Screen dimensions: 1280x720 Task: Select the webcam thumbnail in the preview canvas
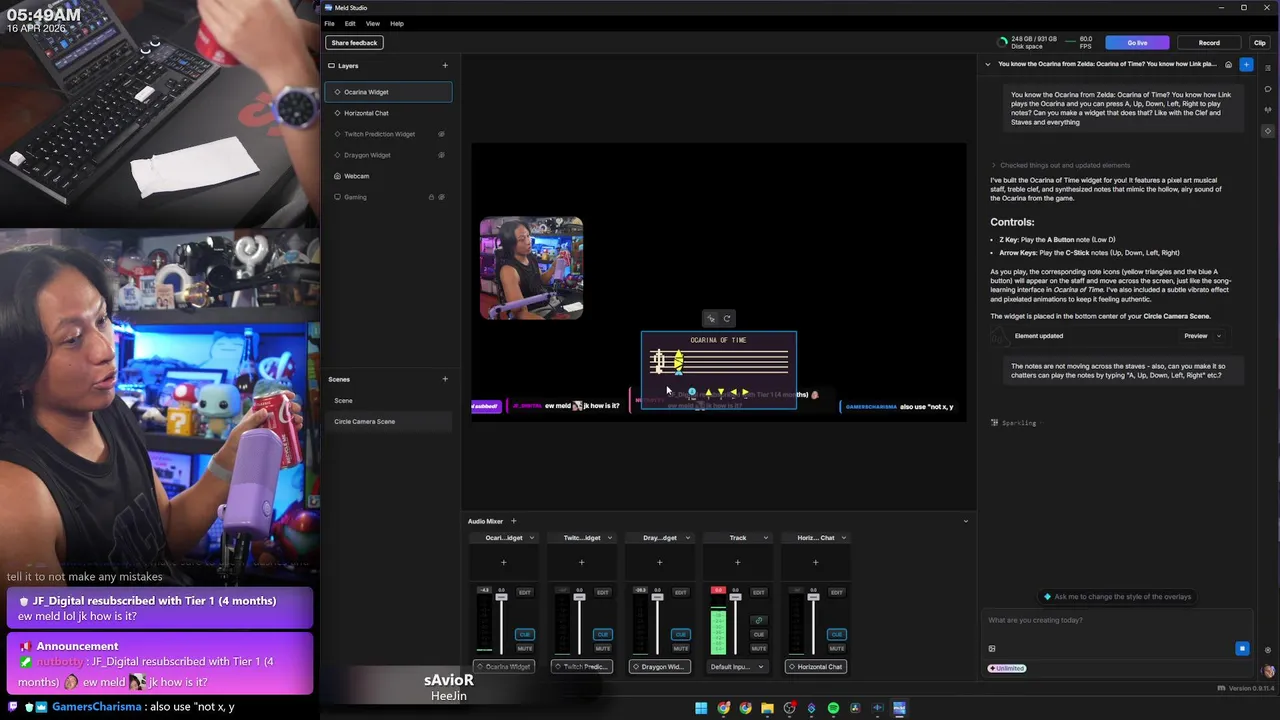point(531,268)
